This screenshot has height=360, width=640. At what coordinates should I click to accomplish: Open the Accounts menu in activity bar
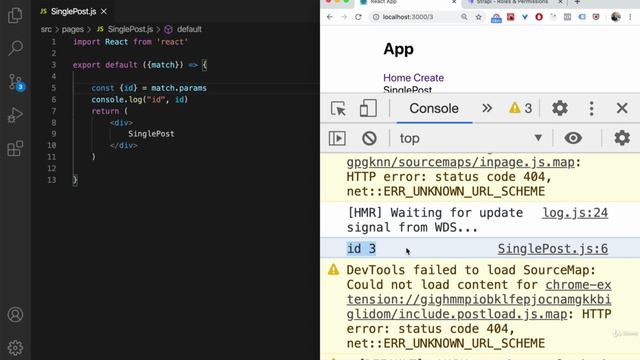click(x=15, y=315)
